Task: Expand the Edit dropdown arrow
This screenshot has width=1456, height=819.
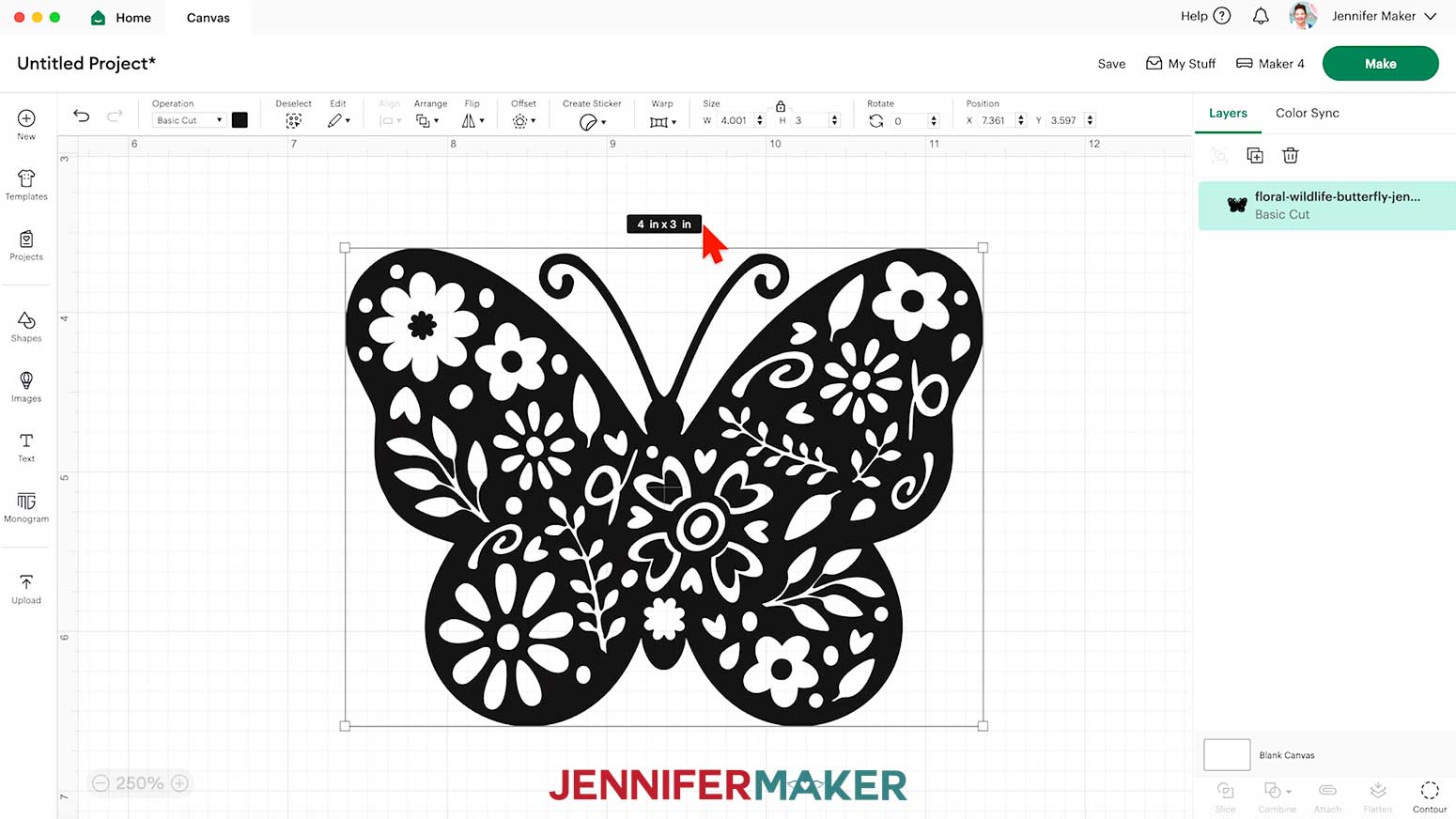Action: [x=348, y=121]
